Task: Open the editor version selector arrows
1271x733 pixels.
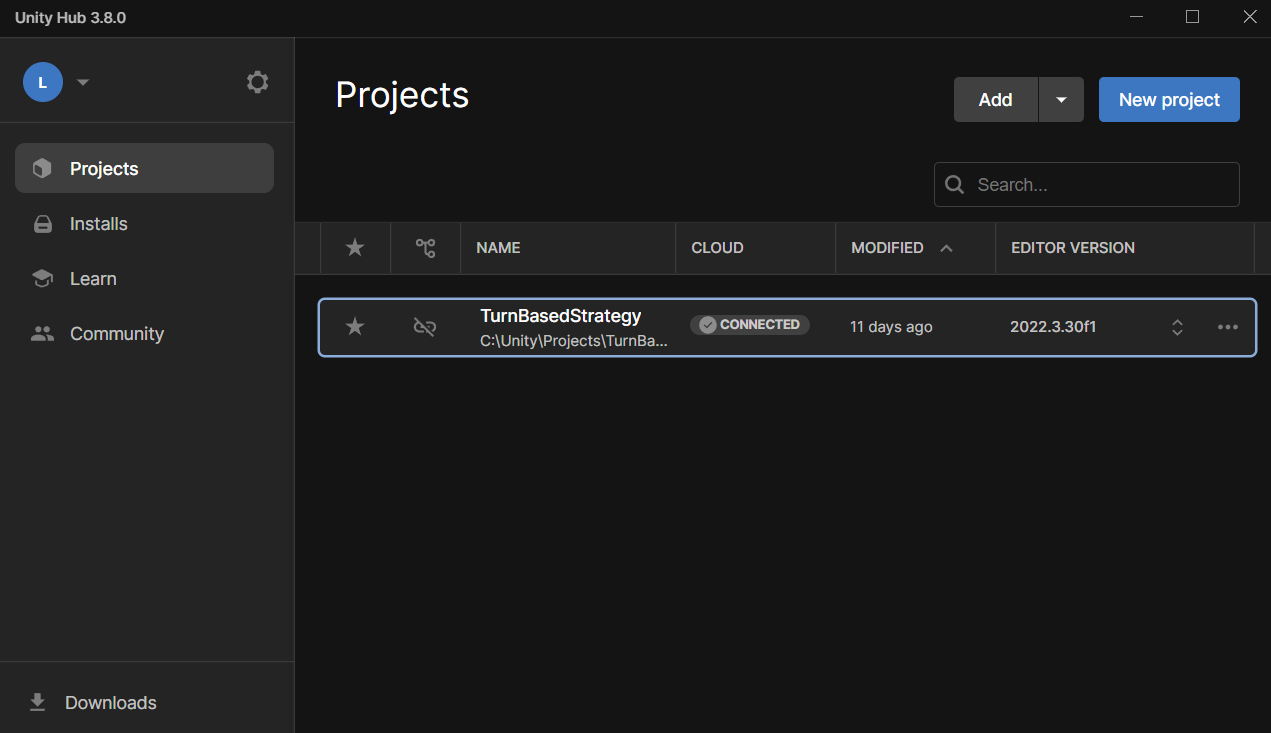Action: tap(1178, 327)
